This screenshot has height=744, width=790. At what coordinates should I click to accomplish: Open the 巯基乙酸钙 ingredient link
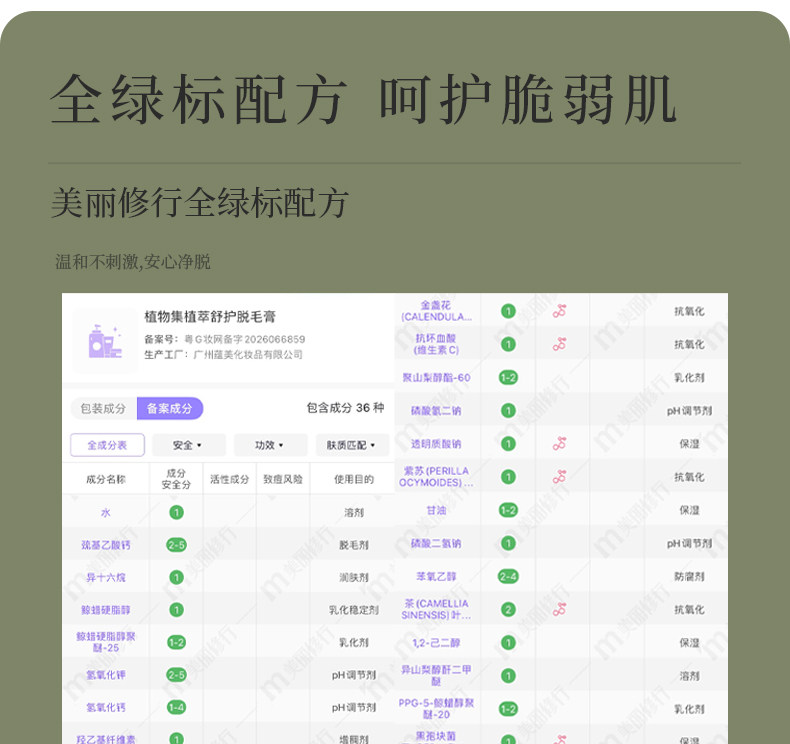click(106, 545)
